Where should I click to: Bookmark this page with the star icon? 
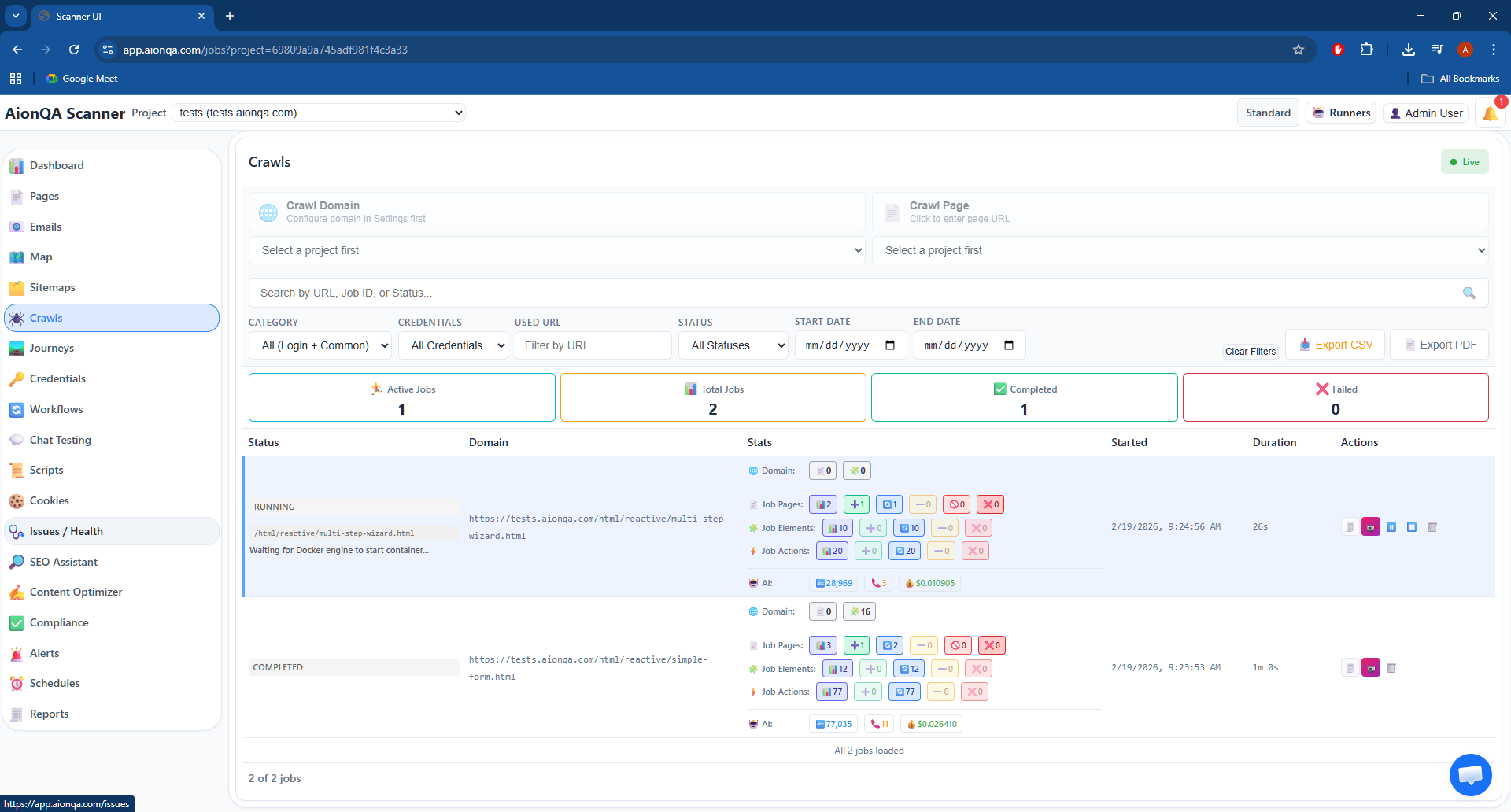tap(1299, 50)
